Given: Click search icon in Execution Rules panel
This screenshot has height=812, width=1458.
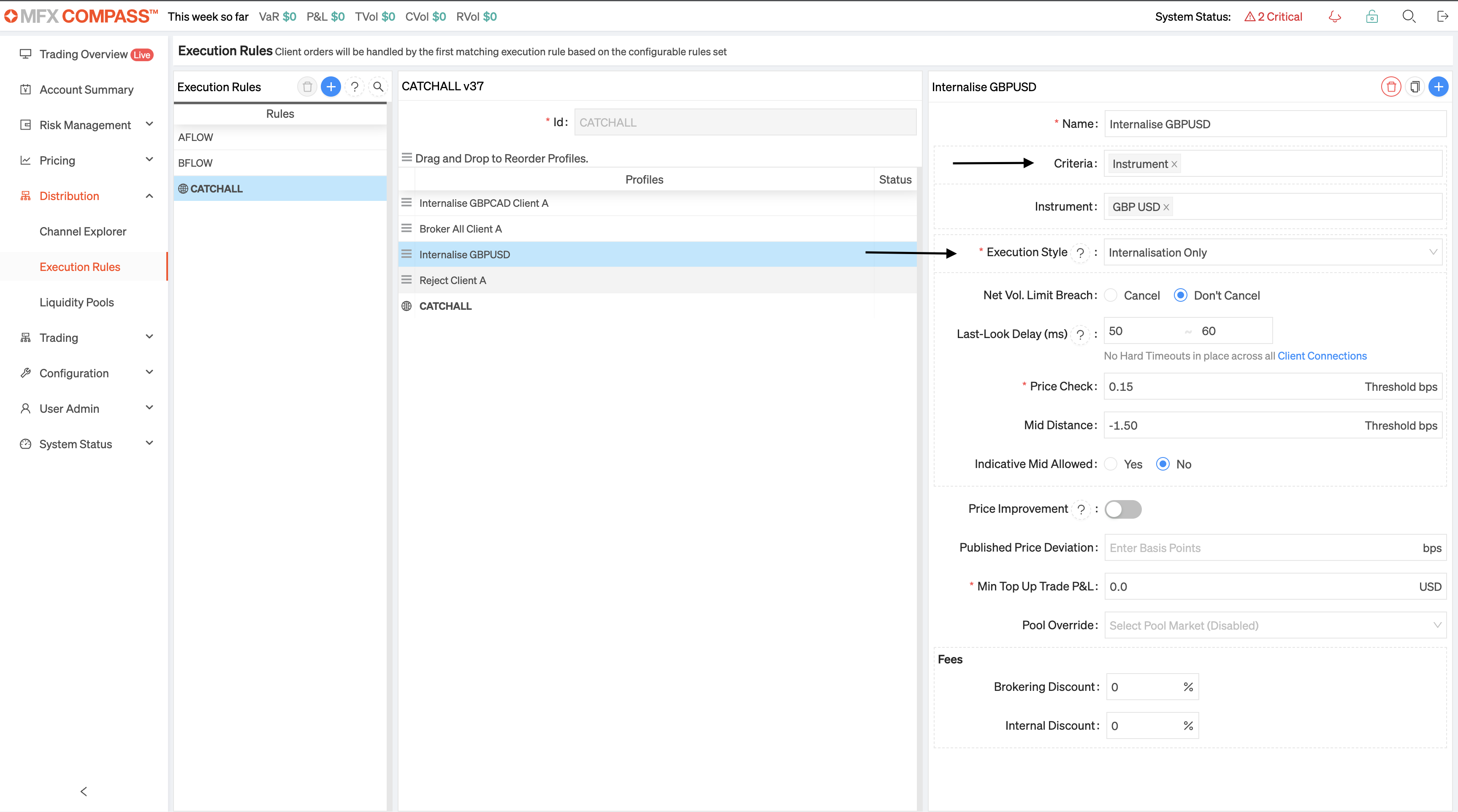Looking at the screenshot, I should tap(378, 87).
